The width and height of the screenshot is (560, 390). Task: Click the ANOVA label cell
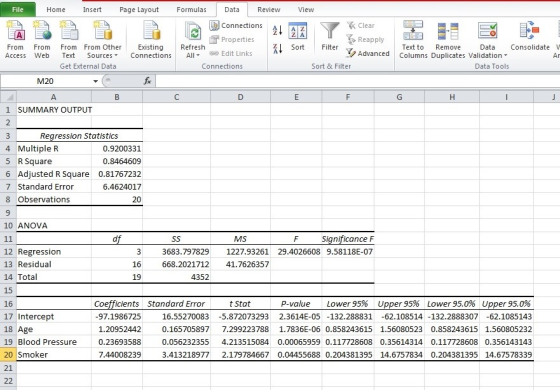pos(54,226)
